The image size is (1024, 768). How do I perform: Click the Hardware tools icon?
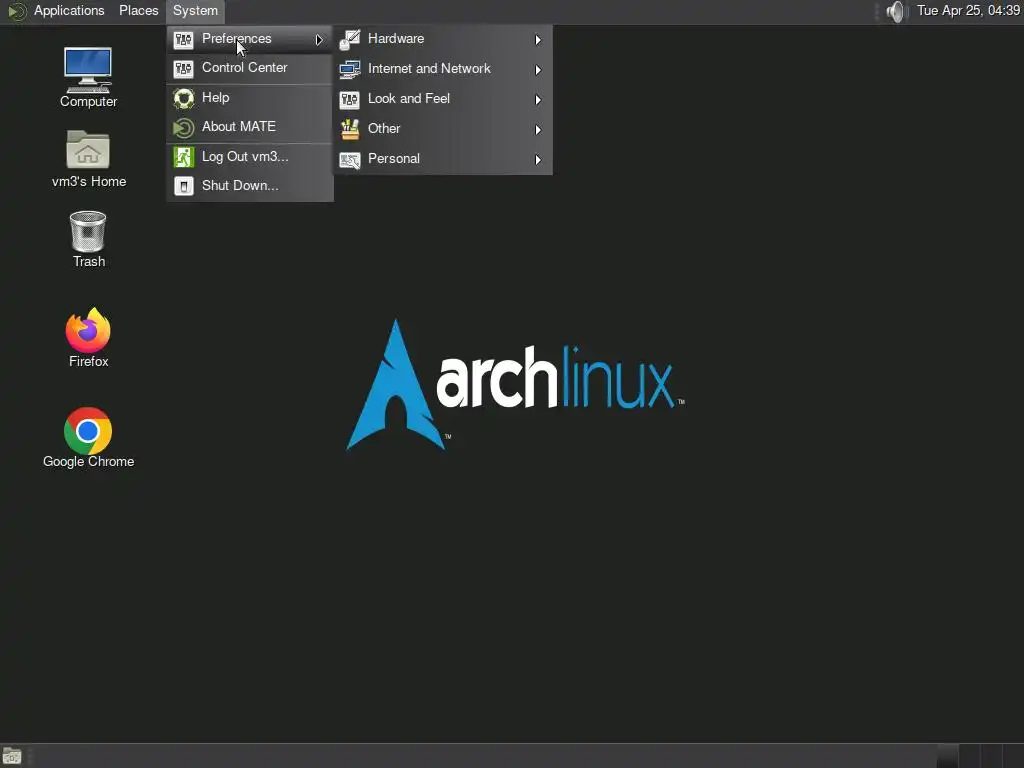pos(350,40)
